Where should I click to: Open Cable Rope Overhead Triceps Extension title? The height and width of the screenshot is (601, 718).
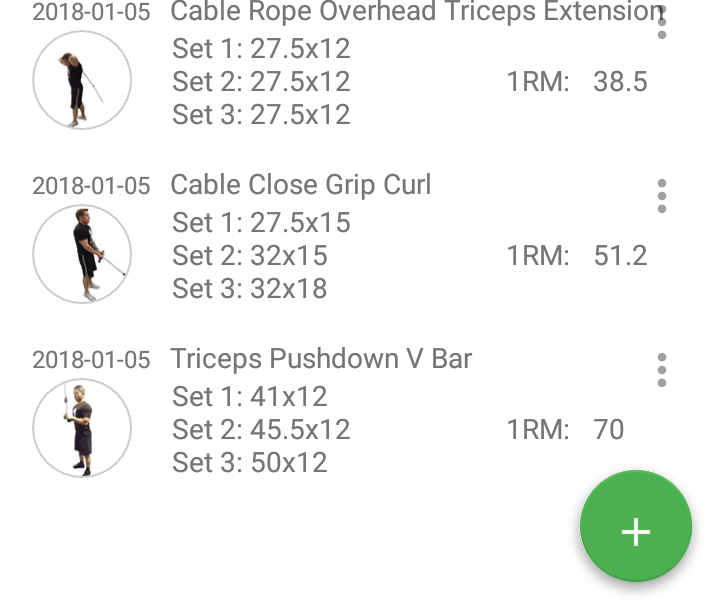click(415, 12)
